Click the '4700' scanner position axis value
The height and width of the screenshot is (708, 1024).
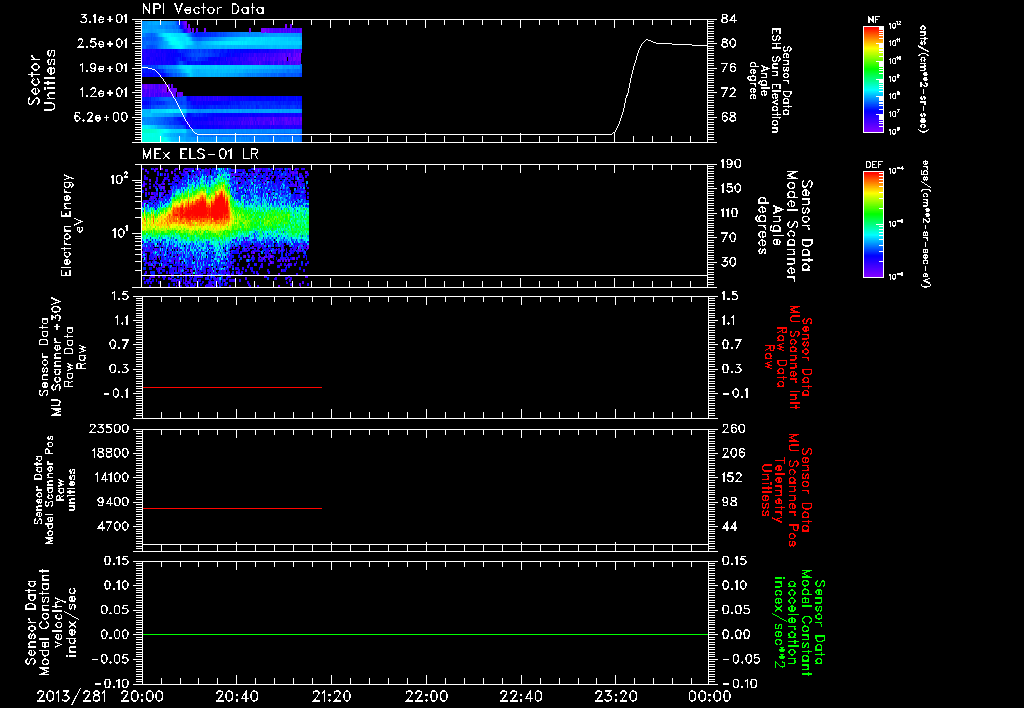pos(114,526)
